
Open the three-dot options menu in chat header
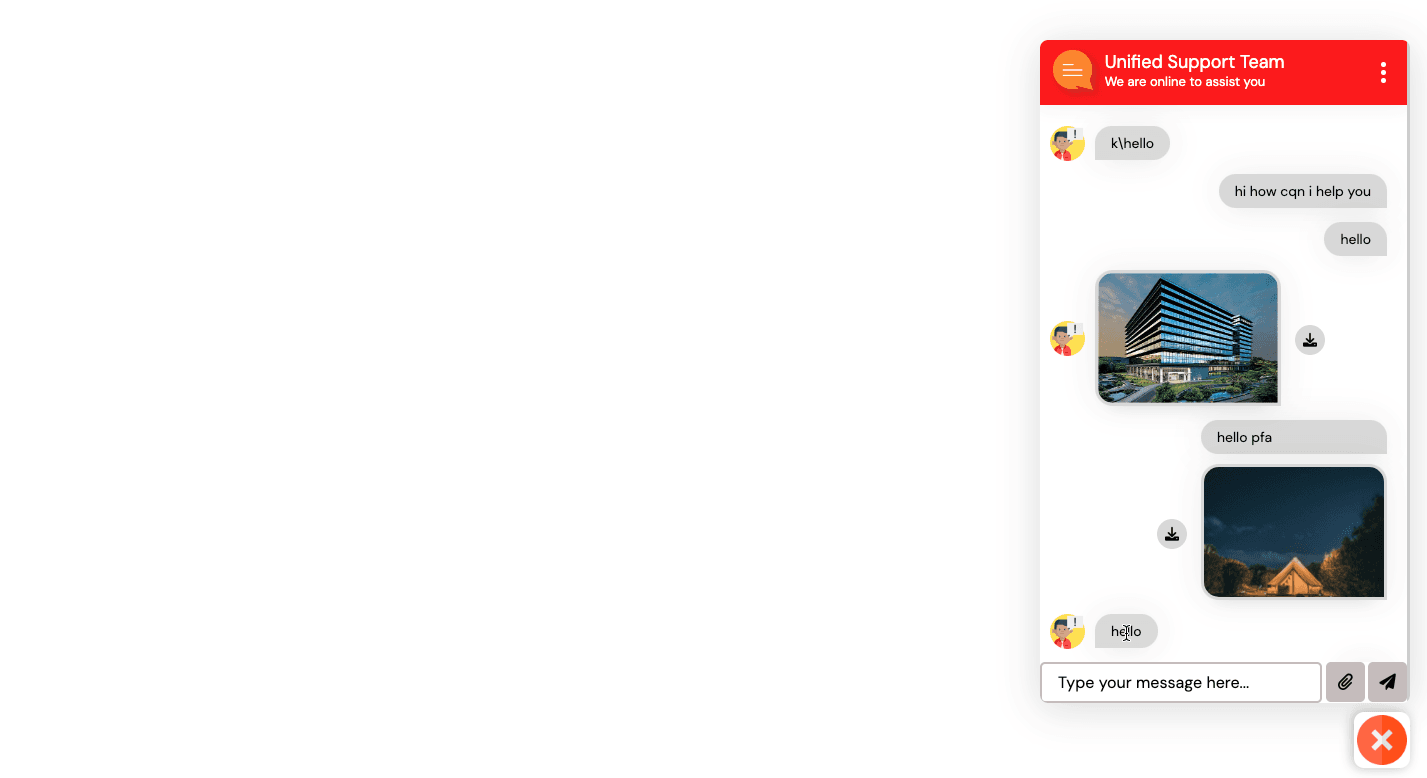click(x=1383, y=72)
